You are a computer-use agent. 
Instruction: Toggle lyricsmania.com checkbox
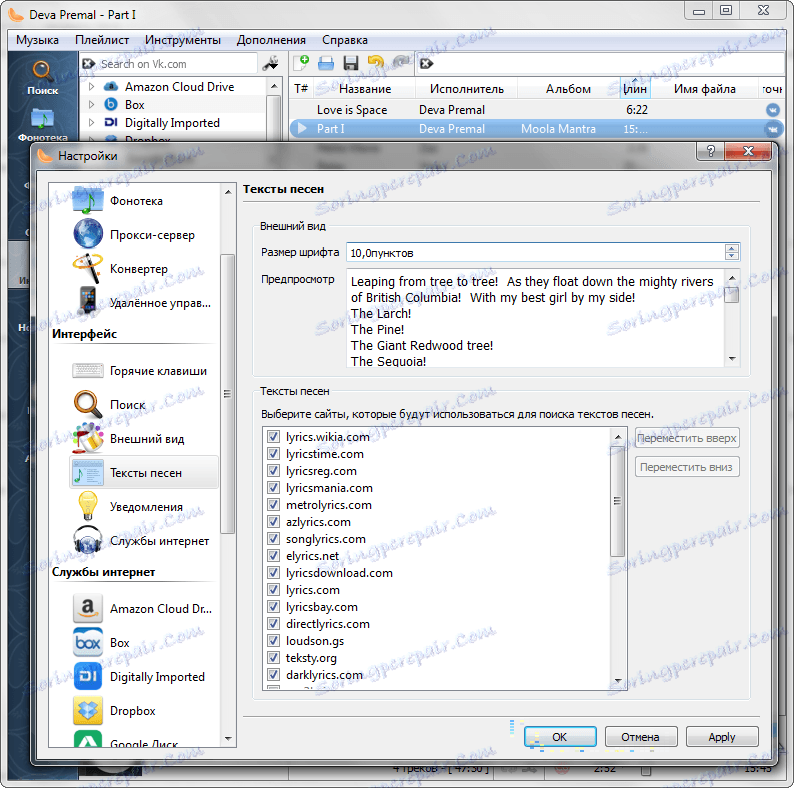273,488
